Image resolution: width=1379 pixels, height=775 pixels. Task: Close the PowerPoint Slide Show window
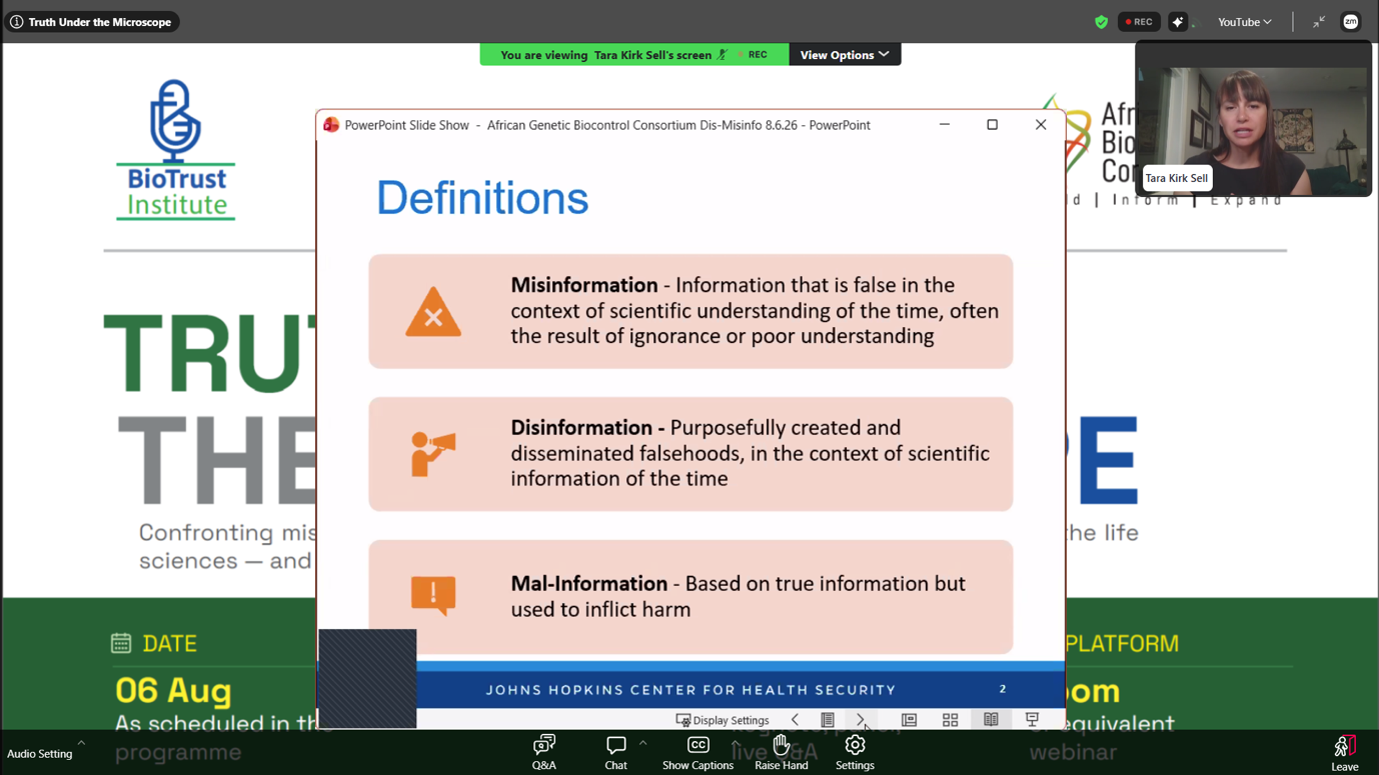tap(1041, 125)
